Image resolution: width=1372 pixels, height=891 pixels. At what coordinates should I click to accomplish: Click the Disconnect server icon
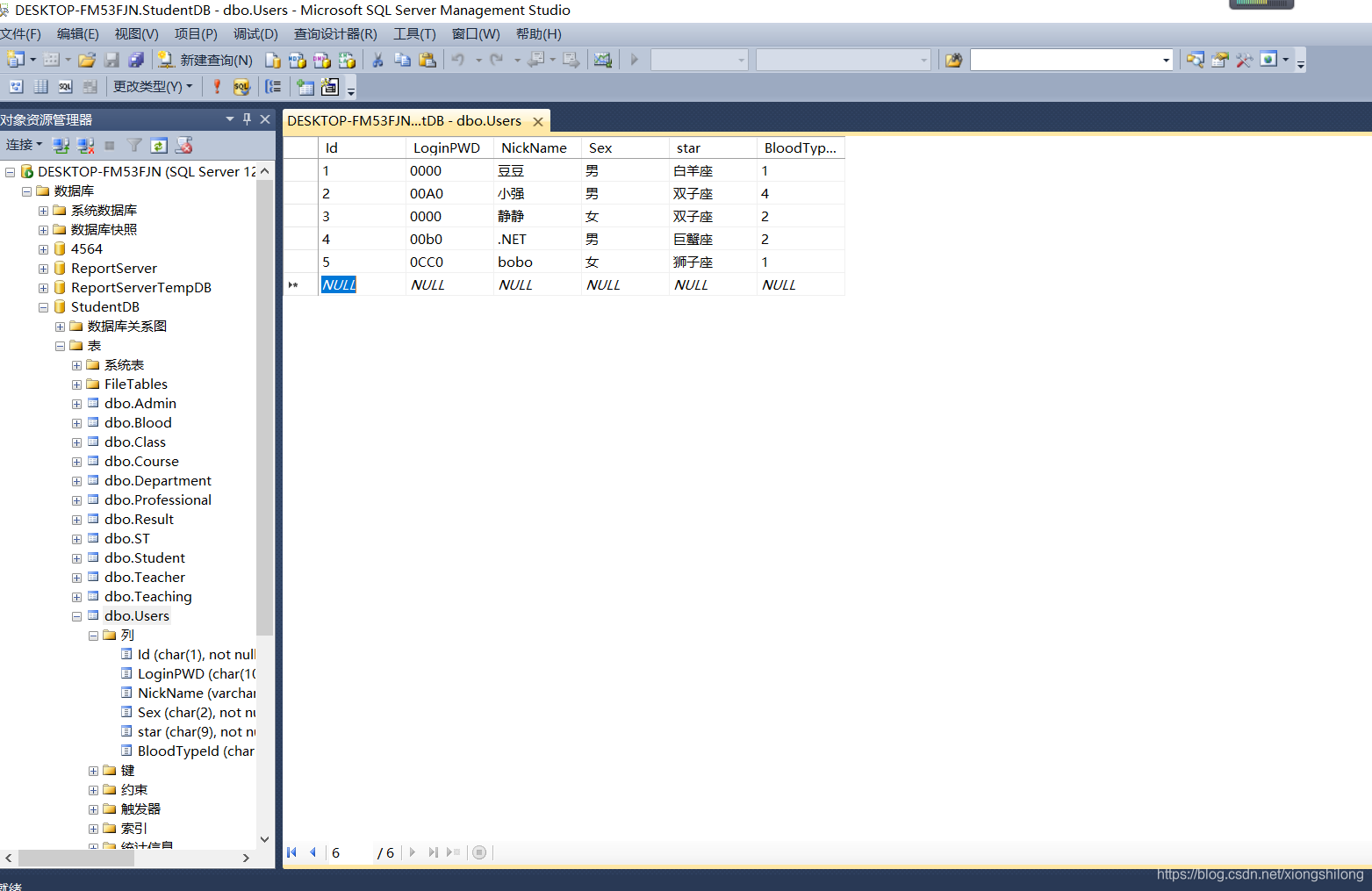pyautogui.click(x=85, y=145)
